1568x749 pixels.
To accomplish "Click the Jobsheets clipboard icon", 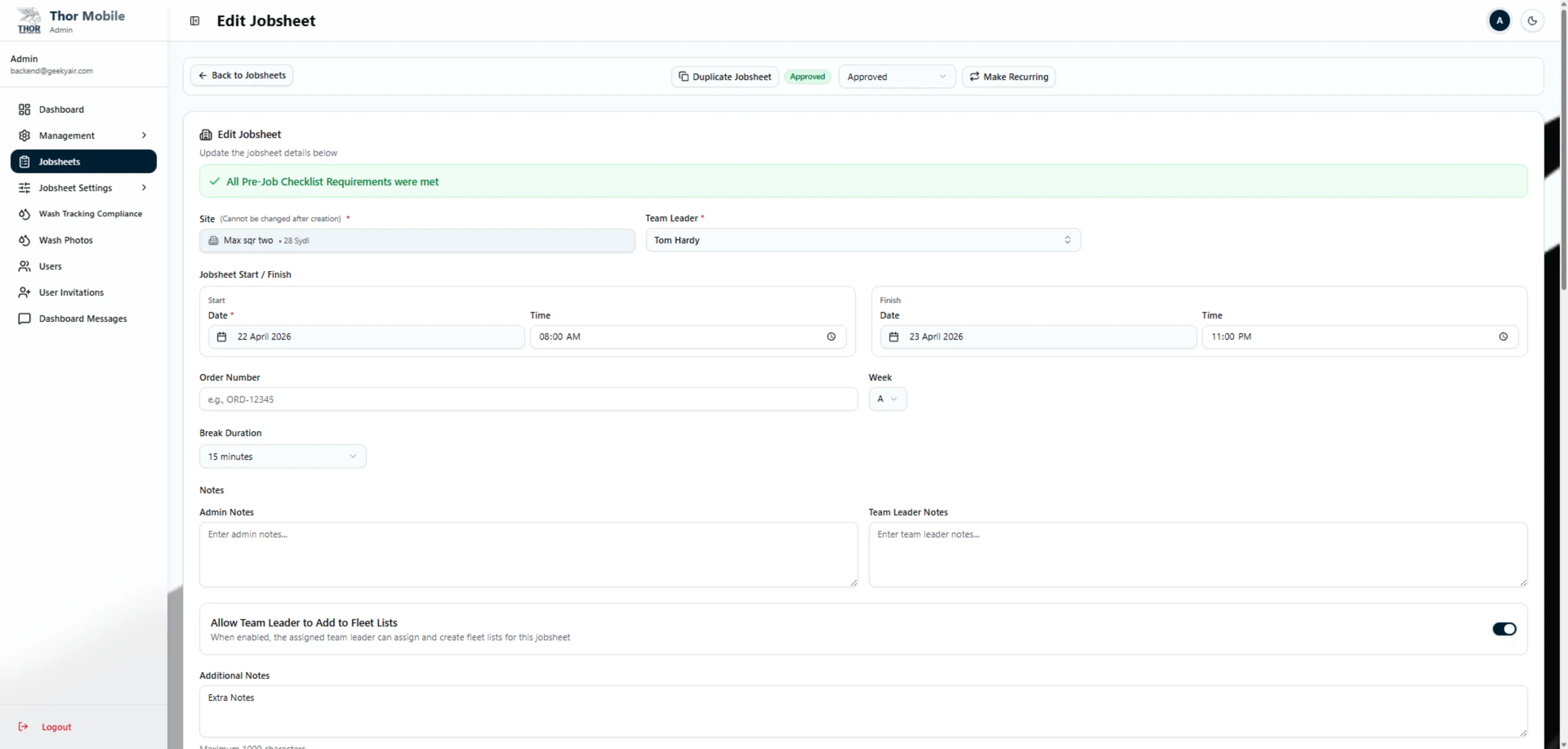I will click(24, 161).
